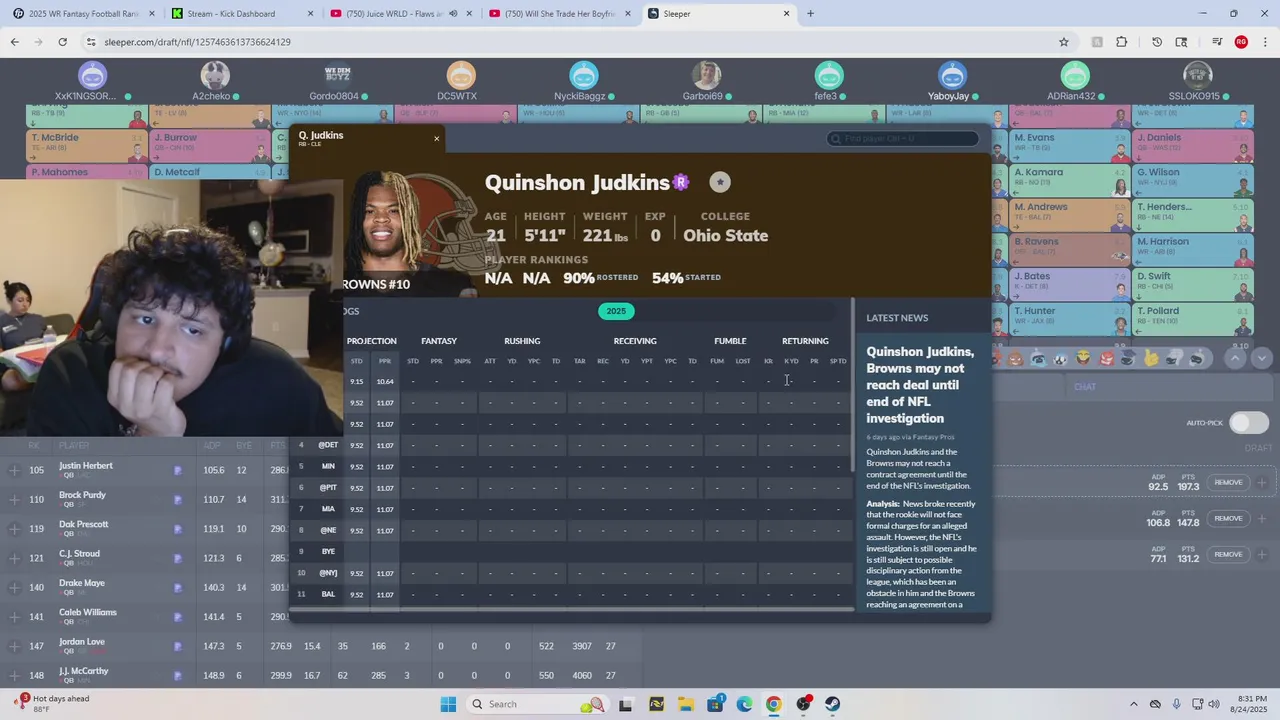Viewport: 1280px width, 720px height.
Task: Add Dak Prescott to queue with plus icon
Action: [14, 528]
